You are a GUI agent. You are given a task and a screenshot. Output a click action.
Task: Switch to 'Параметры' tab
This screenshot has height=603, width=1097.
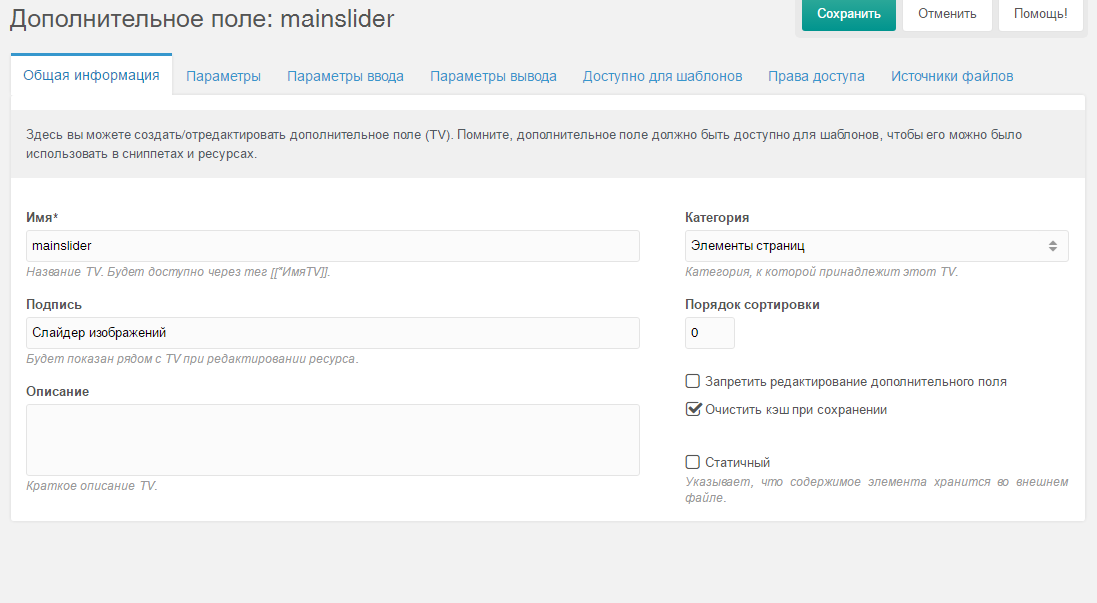coord(223,76)
